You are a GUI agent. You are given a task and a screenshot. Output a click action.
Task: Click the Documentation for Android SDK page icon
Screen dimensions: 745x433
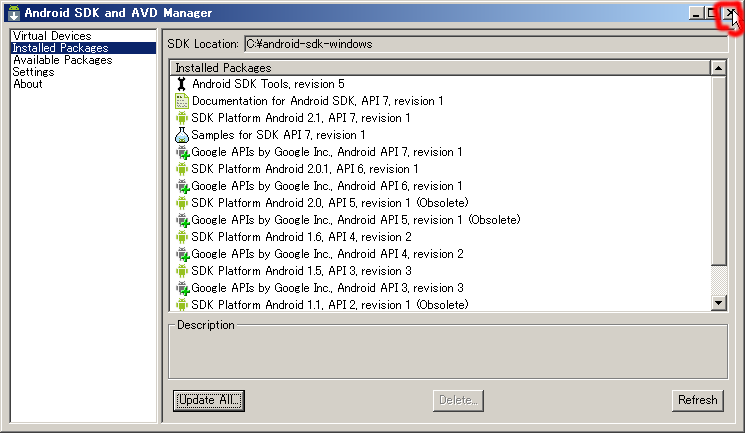pyautogui.click(x=181, y=101)
